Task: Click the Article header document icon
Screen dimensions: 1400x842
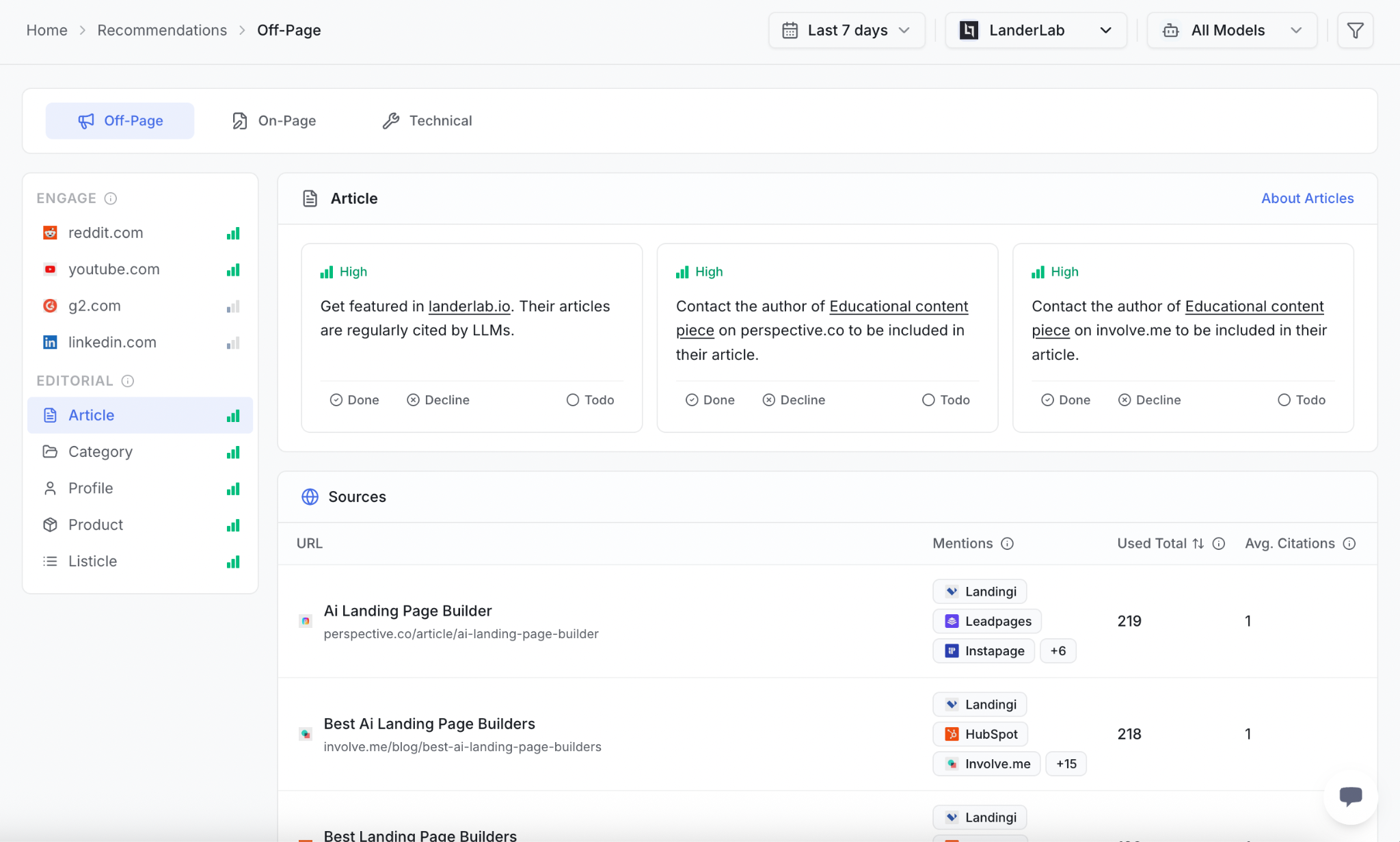Action: coord(310,198)
